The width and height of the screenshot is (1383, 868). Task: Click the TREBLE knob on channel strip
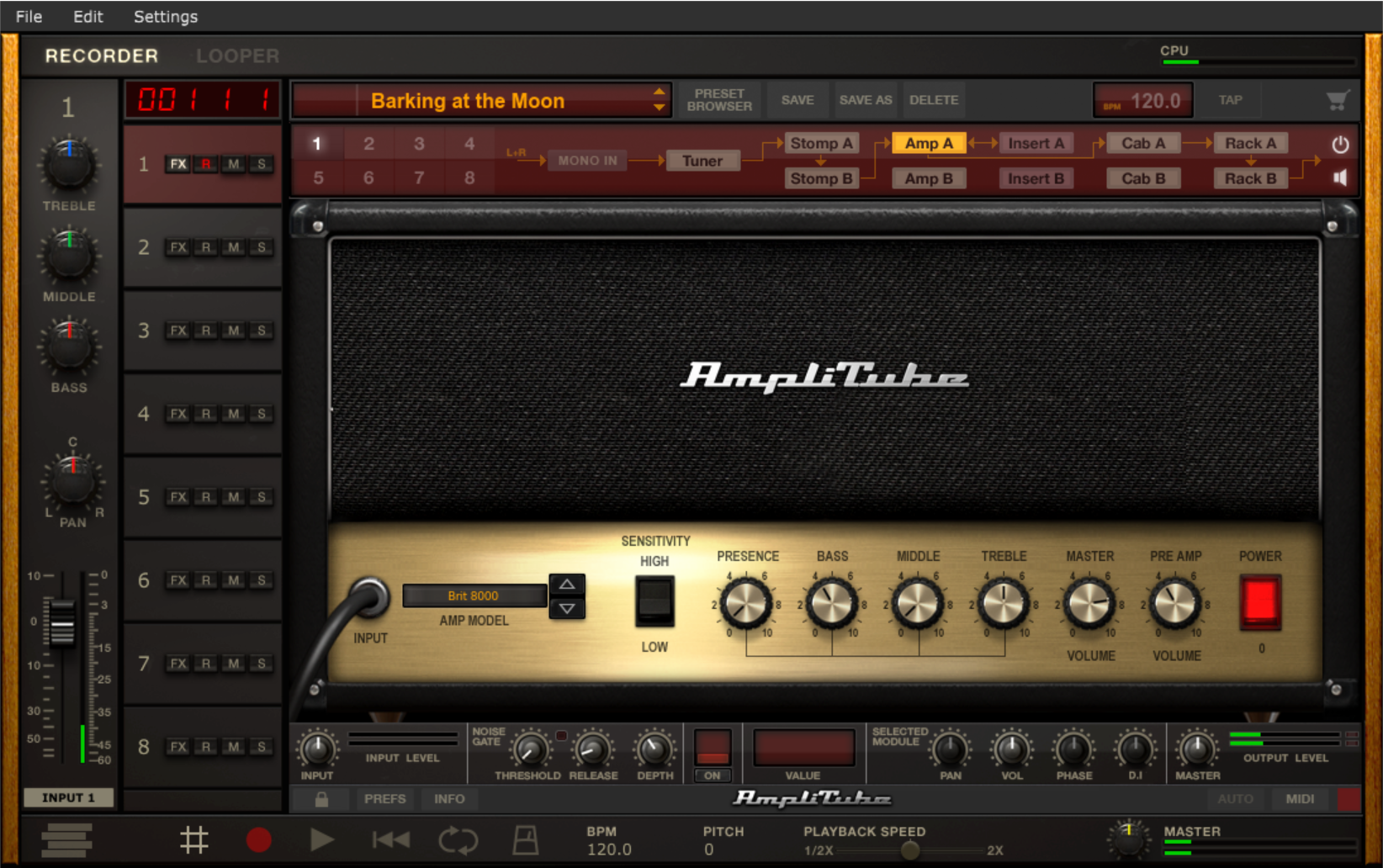pos(69,164)
